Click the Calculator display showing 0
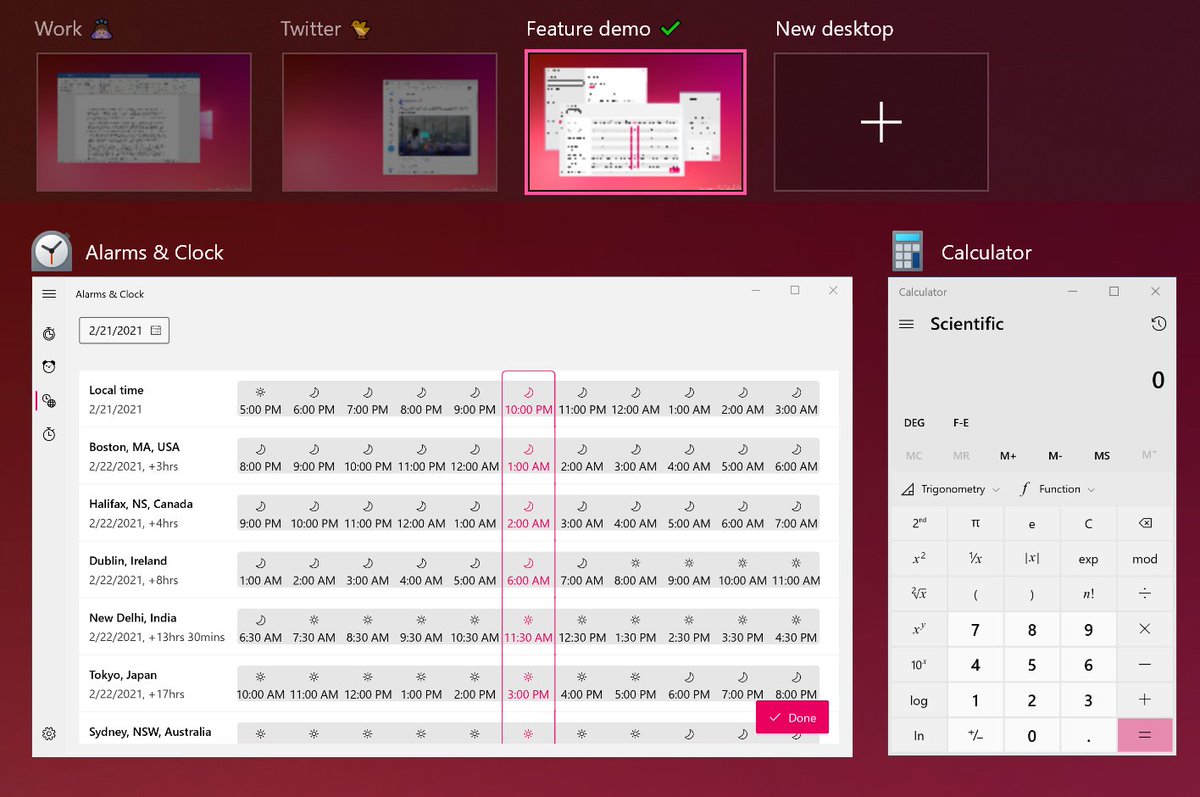Viewport: 1200px width, 797px height. click(1158, 380)
